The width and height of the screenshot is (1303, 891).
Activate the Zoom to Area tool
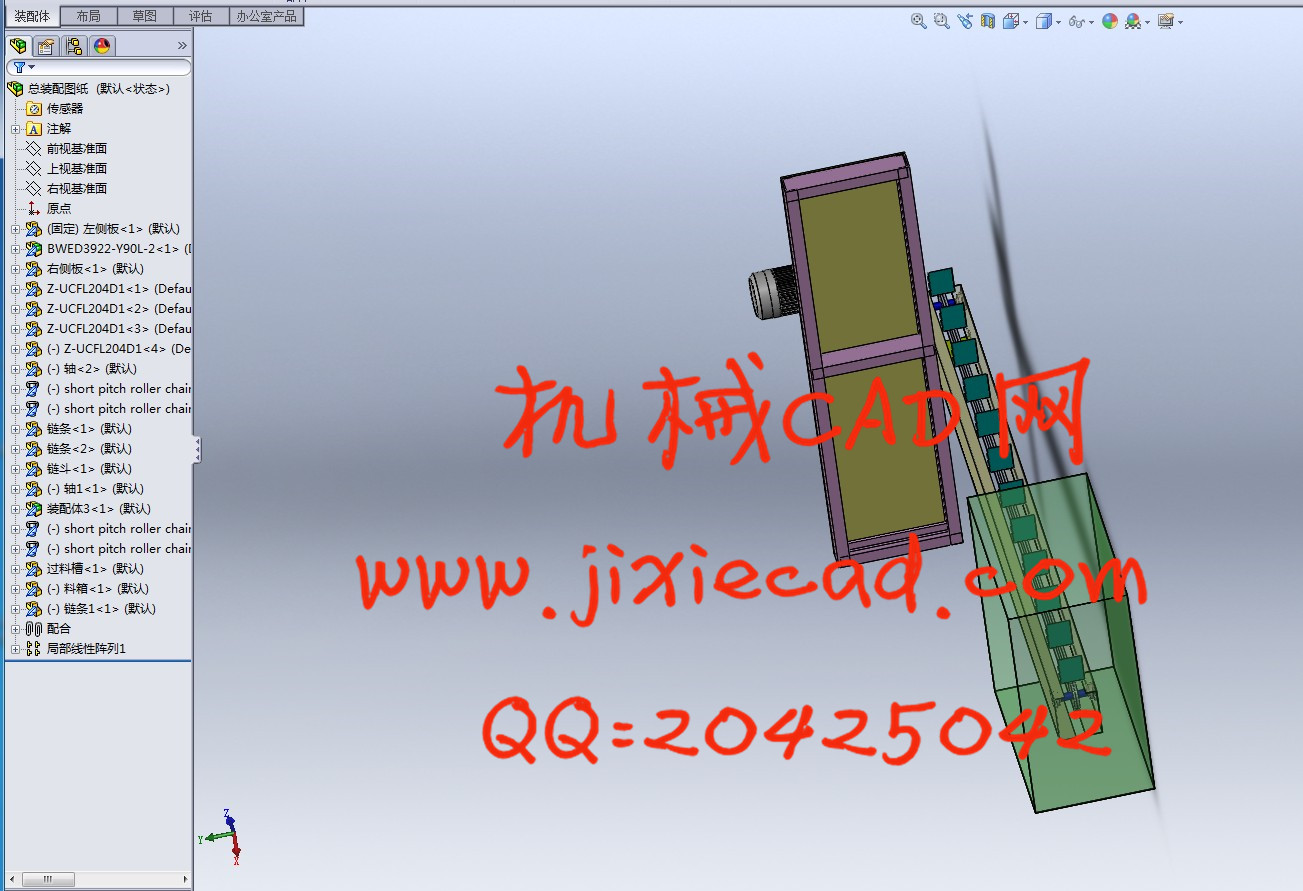point(941,21)
